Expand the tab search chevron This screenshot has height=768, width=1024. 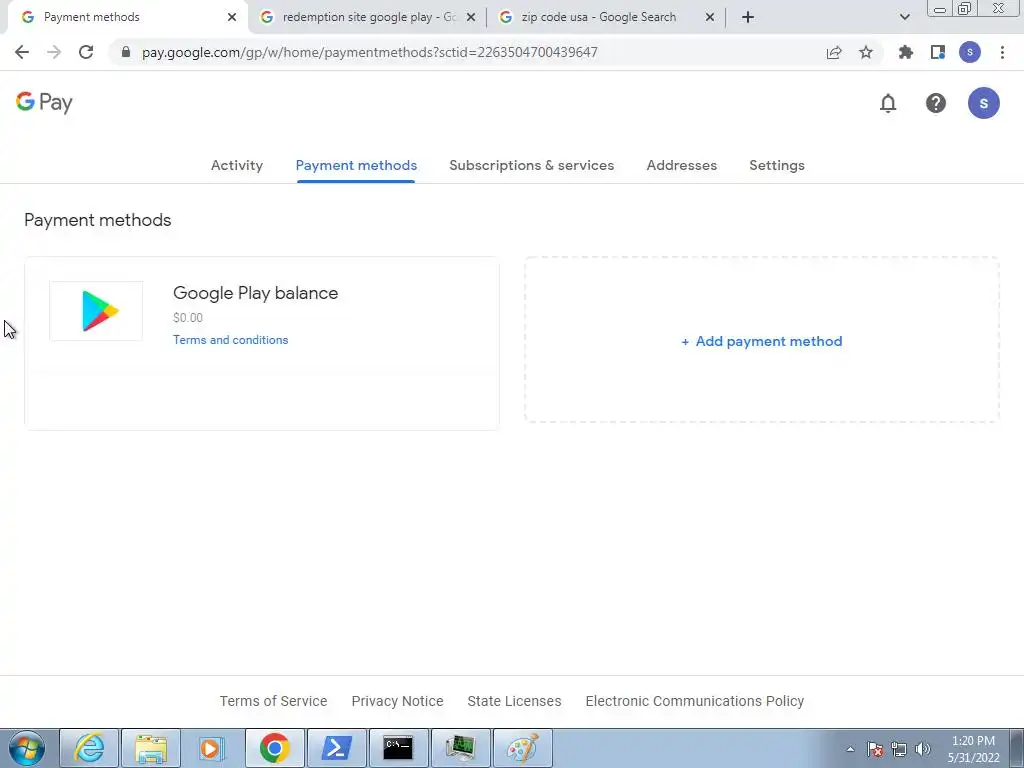(904, 17)
